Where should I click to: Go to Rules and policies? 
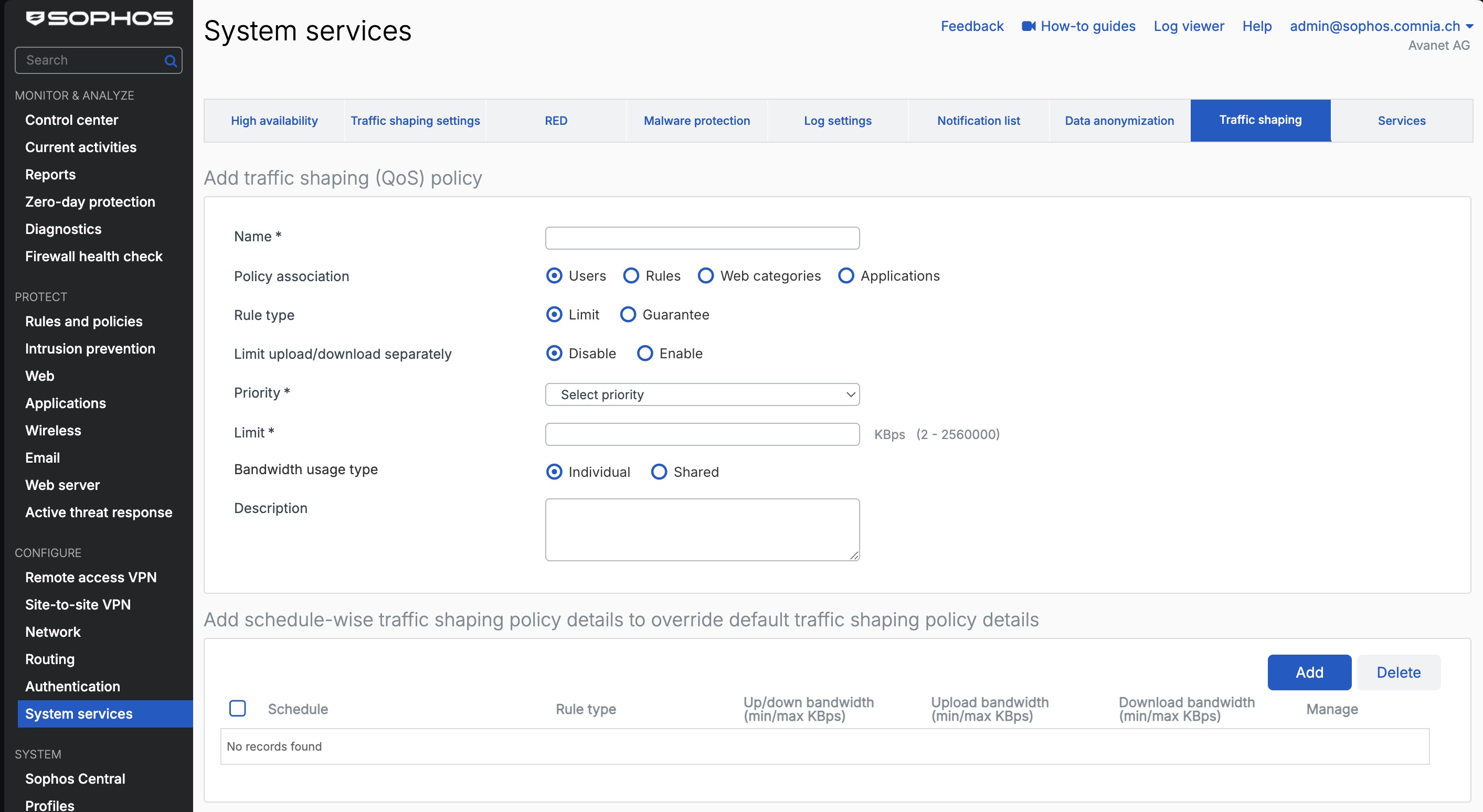coord(83,321)
